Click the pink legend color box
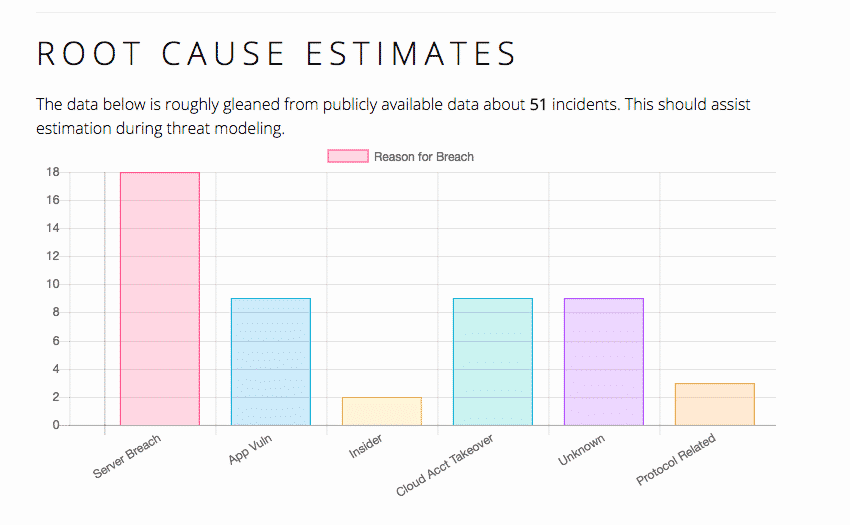Screen dimensions: 850x525 348,156
